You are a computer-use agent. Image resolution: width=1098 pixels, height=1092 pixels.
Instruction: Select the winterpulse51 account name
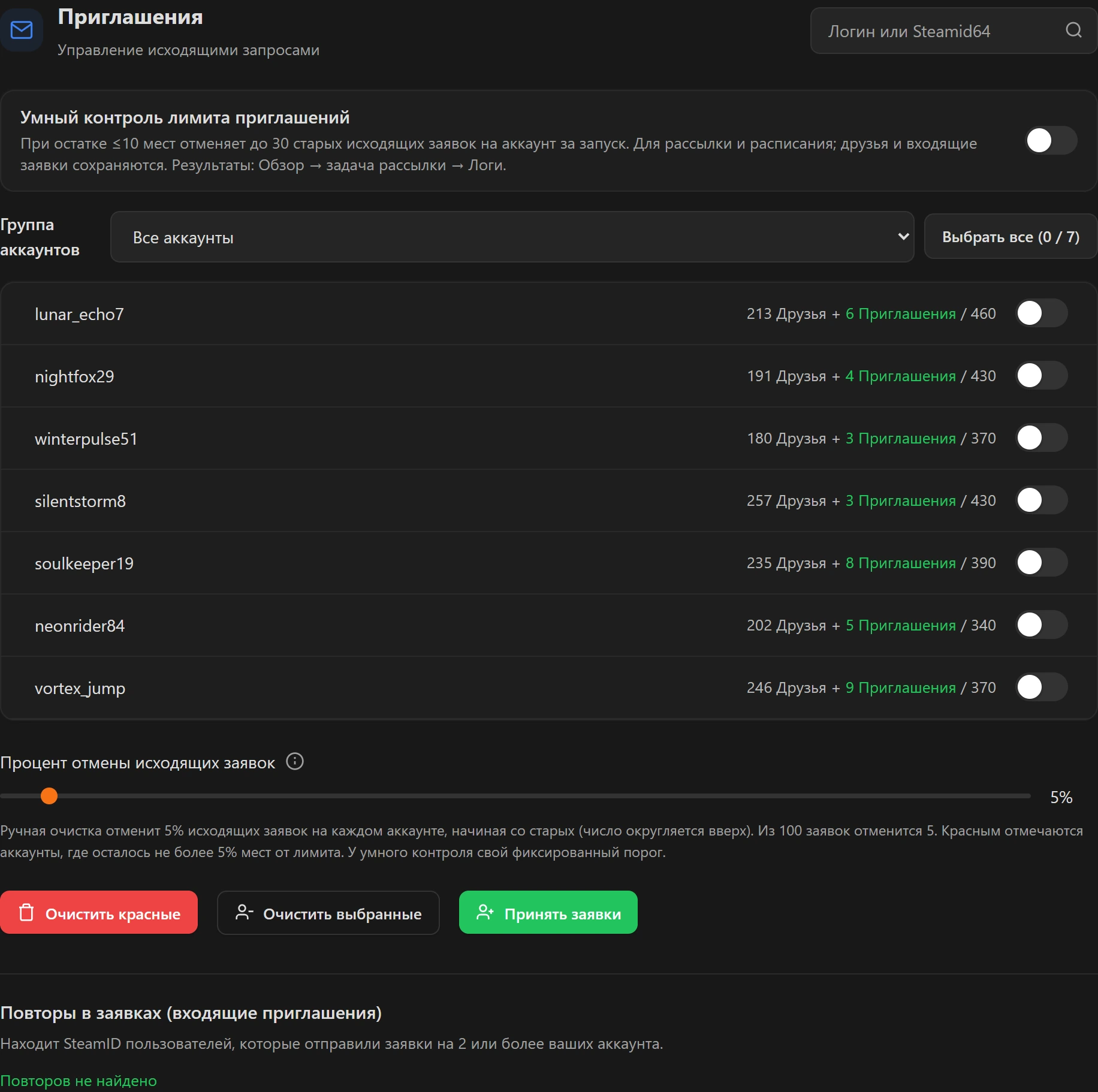click(x=86, y=439)
